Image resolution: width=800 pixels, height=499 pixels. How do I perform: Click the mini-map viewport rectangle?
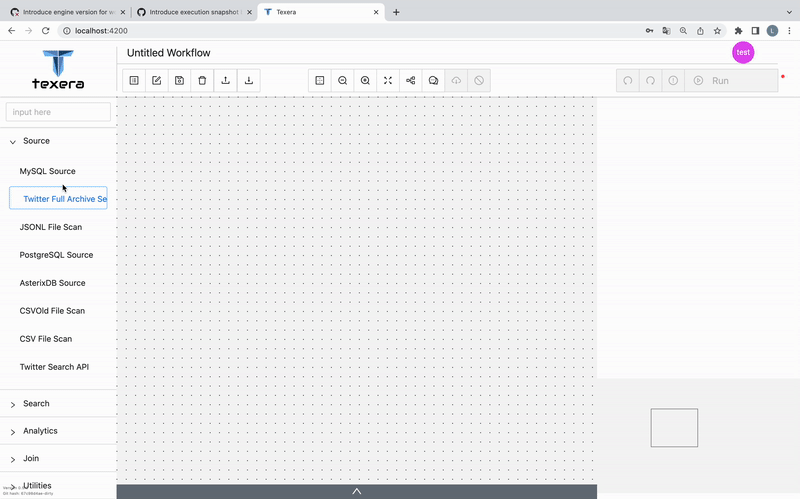pos(674,428)
